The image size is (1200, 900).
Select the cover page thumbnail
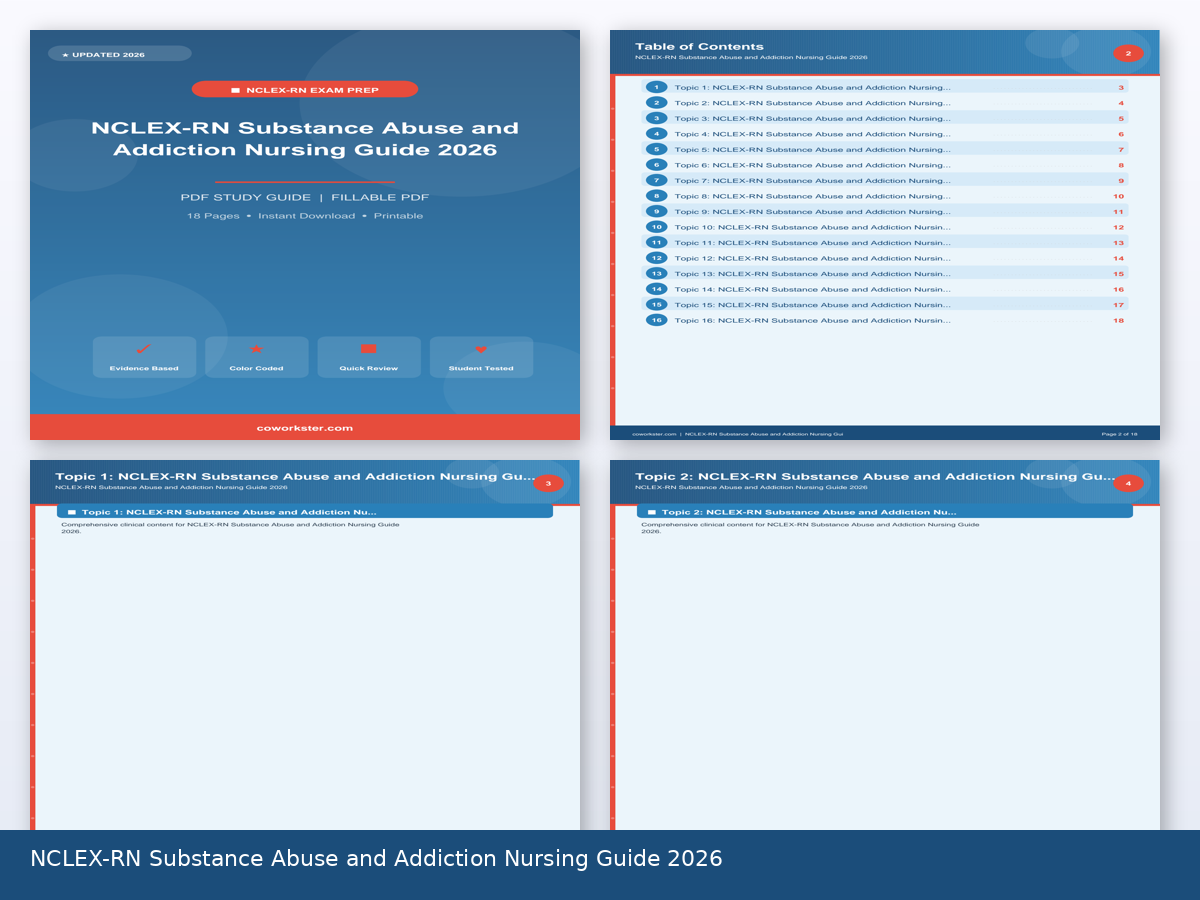304,235
